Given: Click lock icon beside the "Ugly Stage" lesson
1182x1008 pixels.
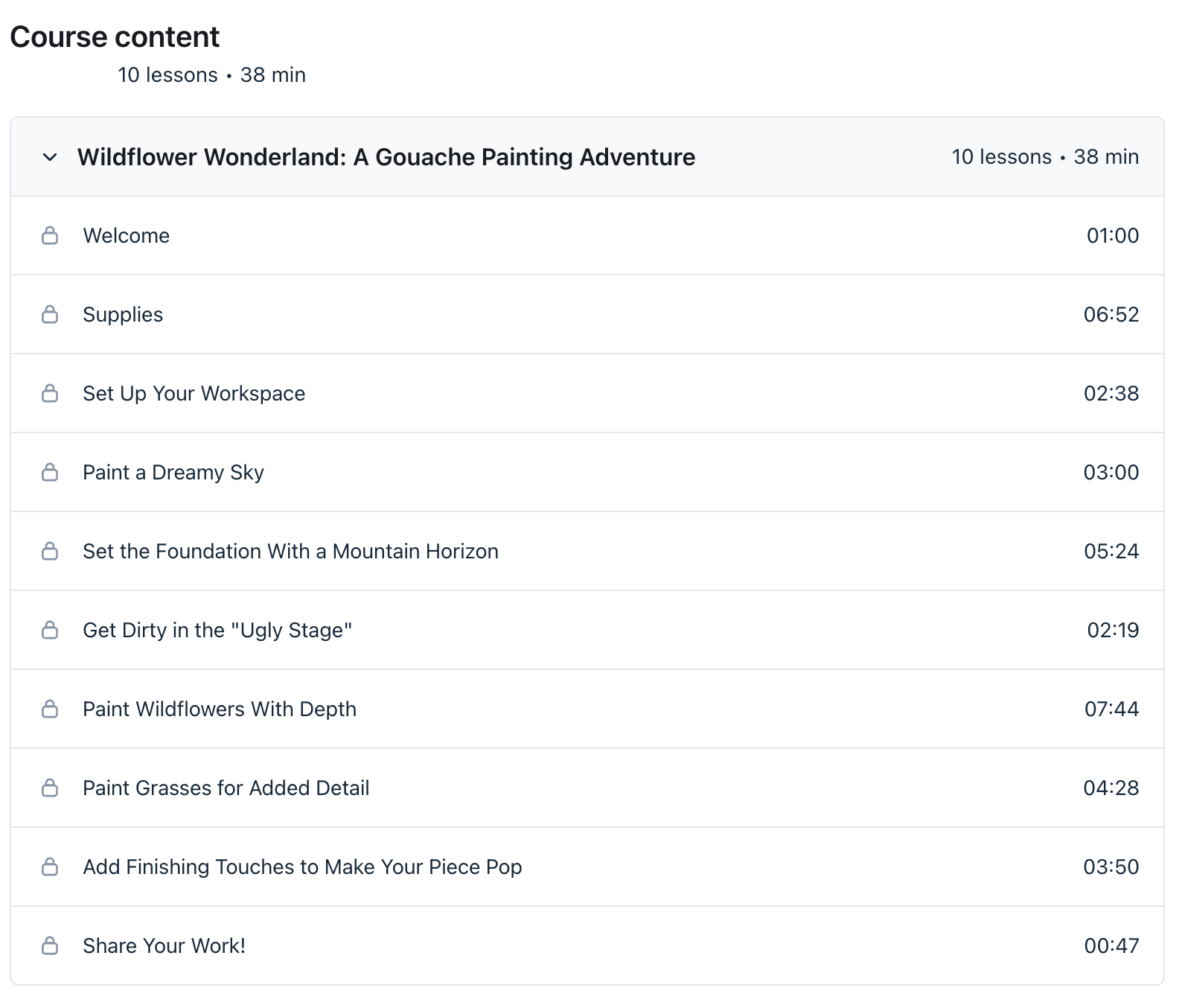Looking at the screenshot, I should click(x=50, y=631).
